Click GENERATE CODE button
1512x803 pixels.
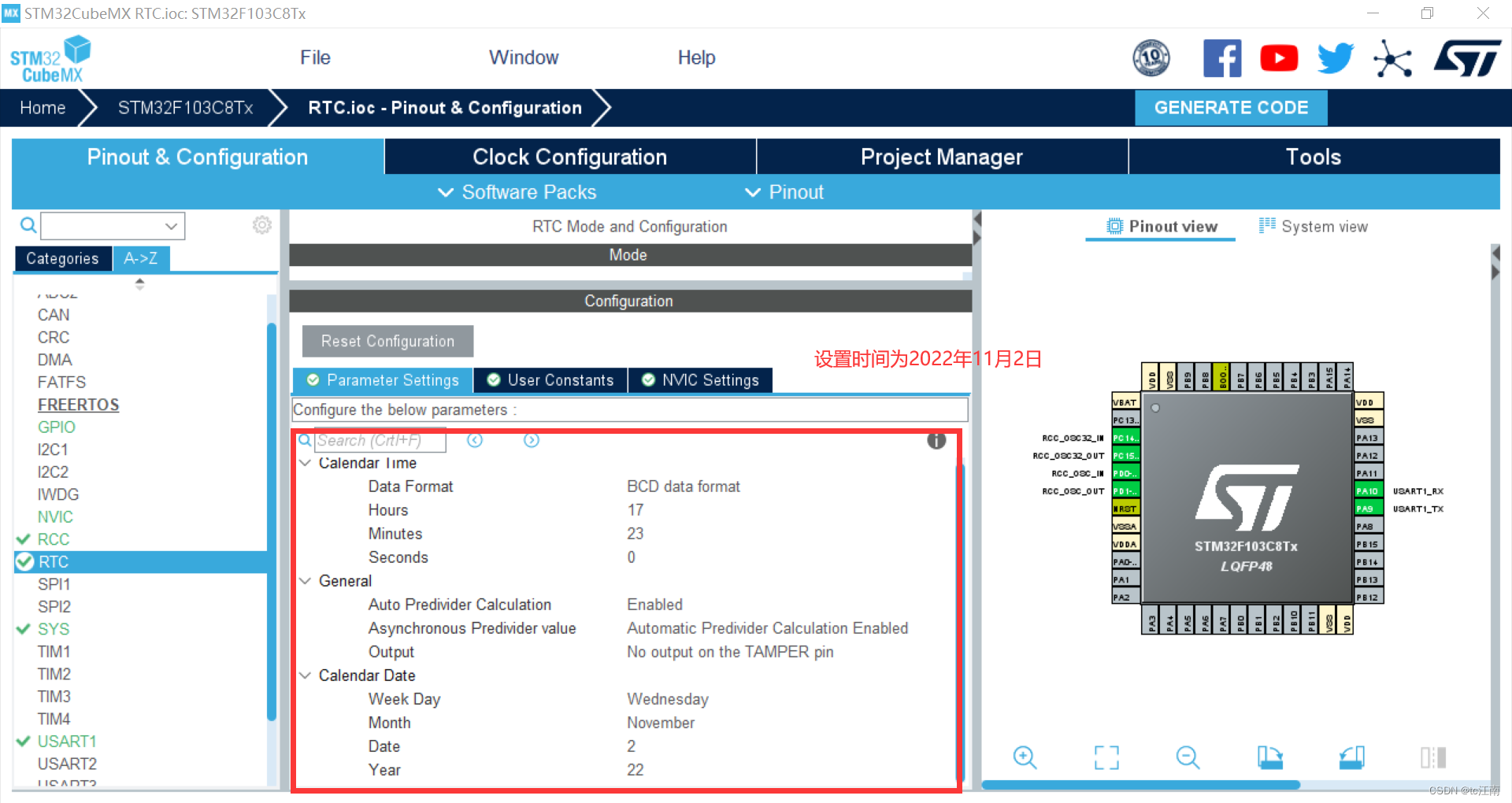[1231, 108]
